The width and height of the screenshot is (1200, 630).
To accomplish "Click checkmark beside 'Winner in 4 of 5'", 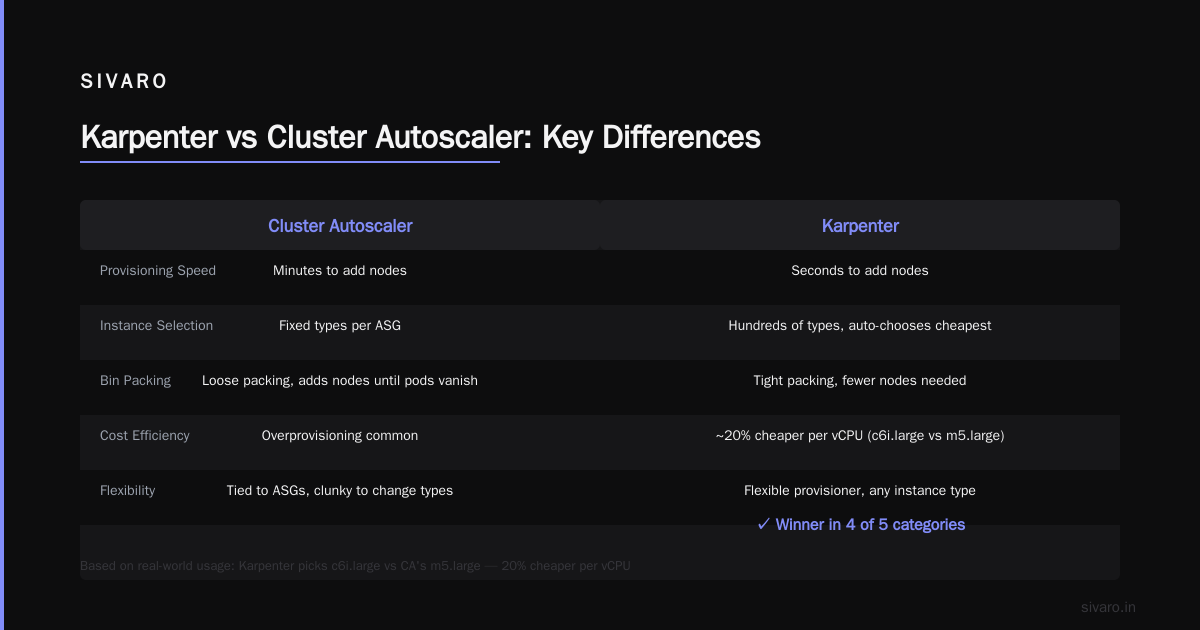I will tap(764, 524).
